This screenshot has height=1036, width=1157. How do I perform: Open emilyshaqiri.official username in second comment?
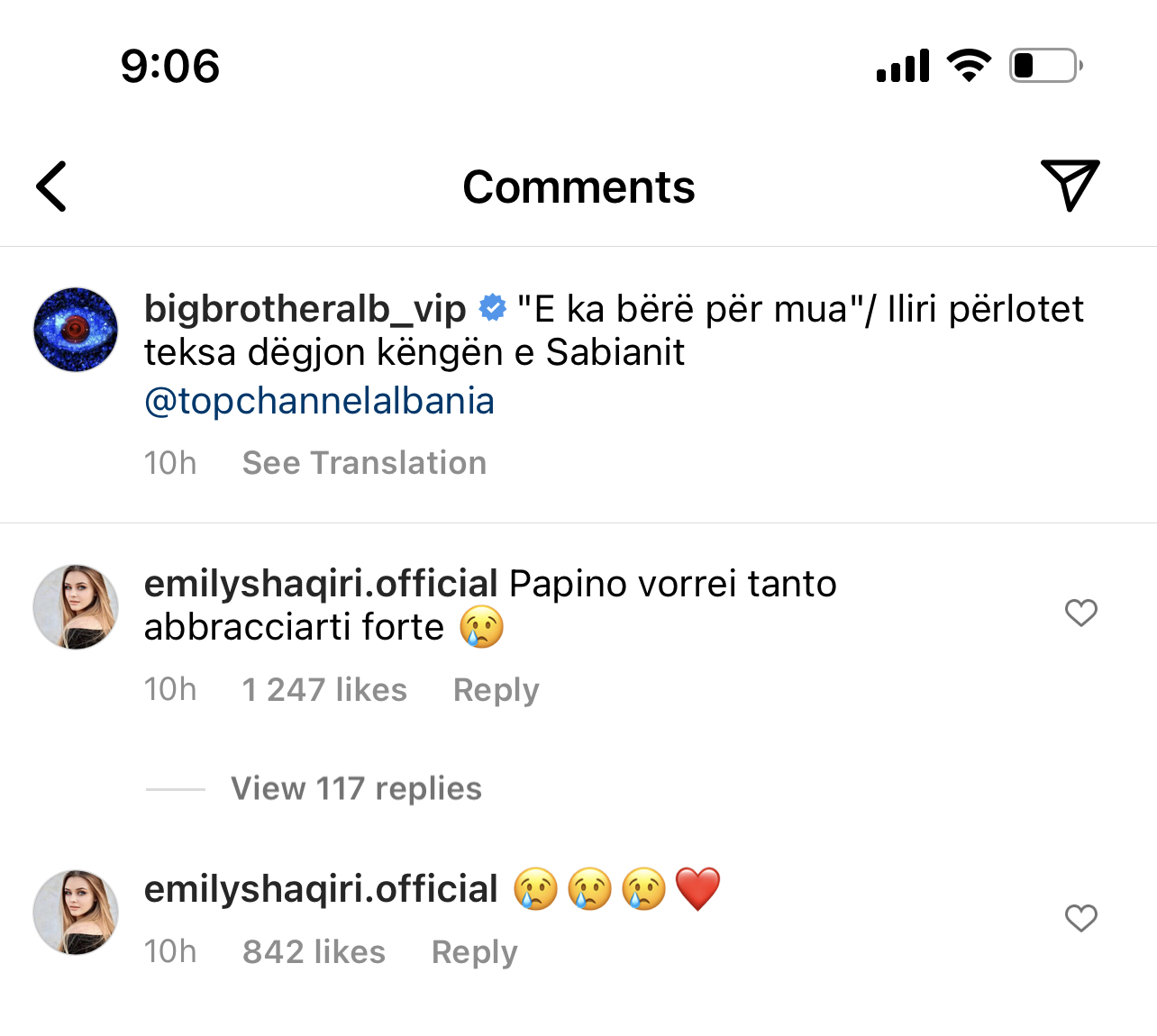click(321, 889)
